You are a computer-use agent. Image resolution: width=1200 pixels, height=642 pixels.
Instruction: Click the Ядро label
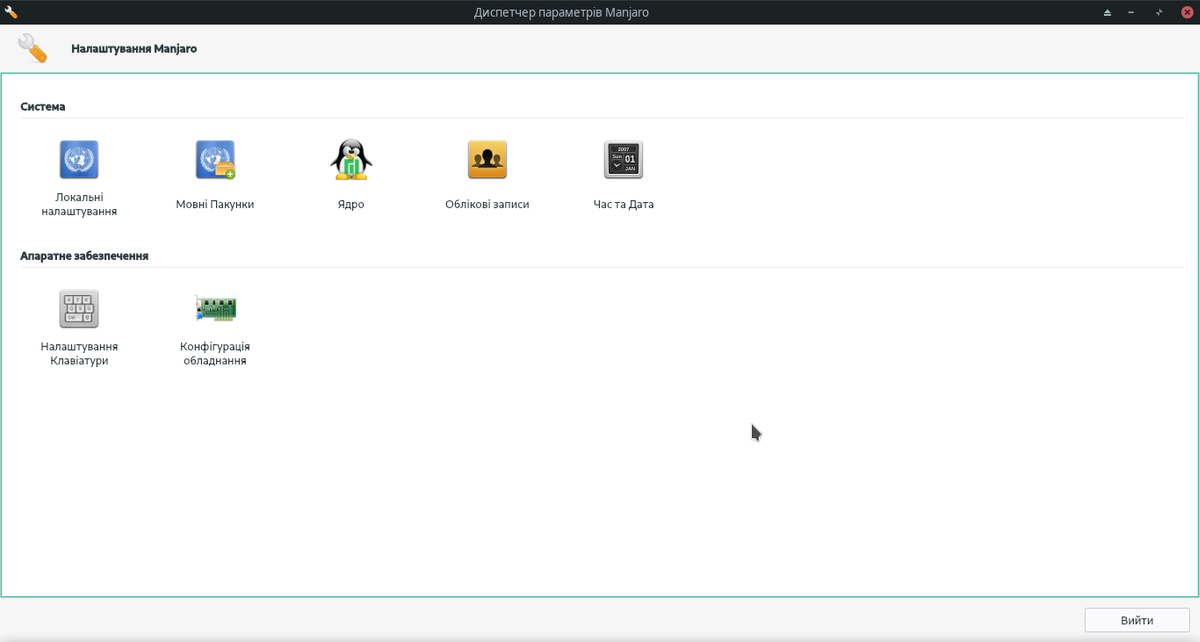coord(351,204)
